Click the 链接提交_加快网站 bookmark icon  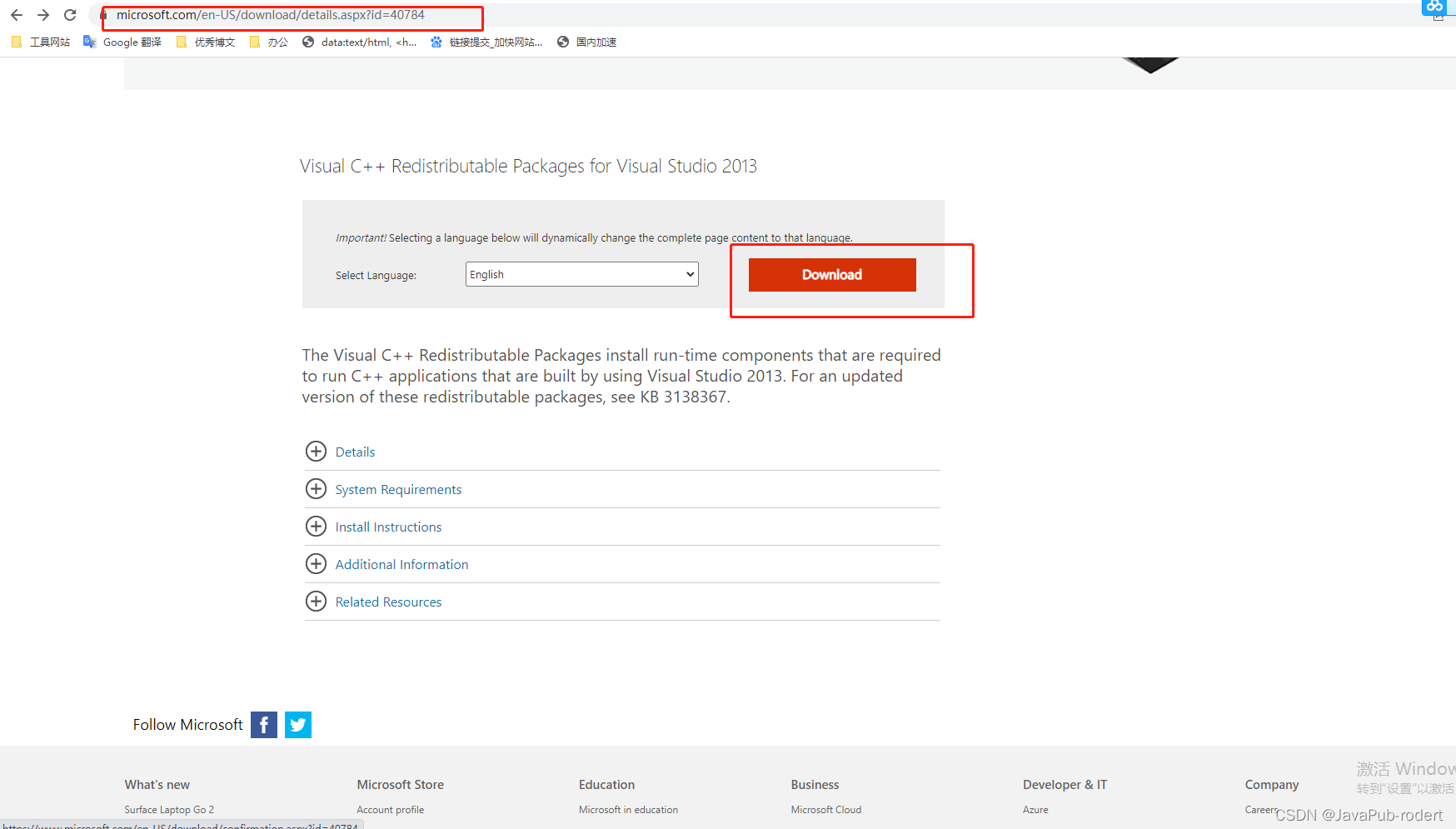436,42
